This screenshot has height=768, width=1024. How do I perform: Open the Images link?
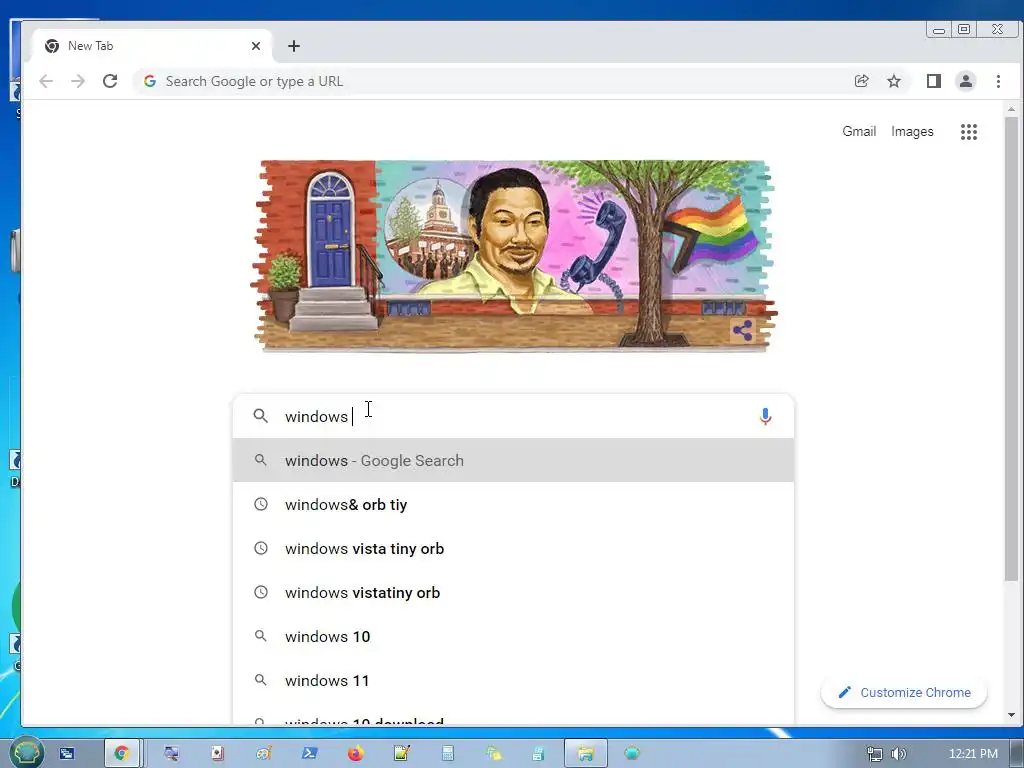(x=912, y=131)
